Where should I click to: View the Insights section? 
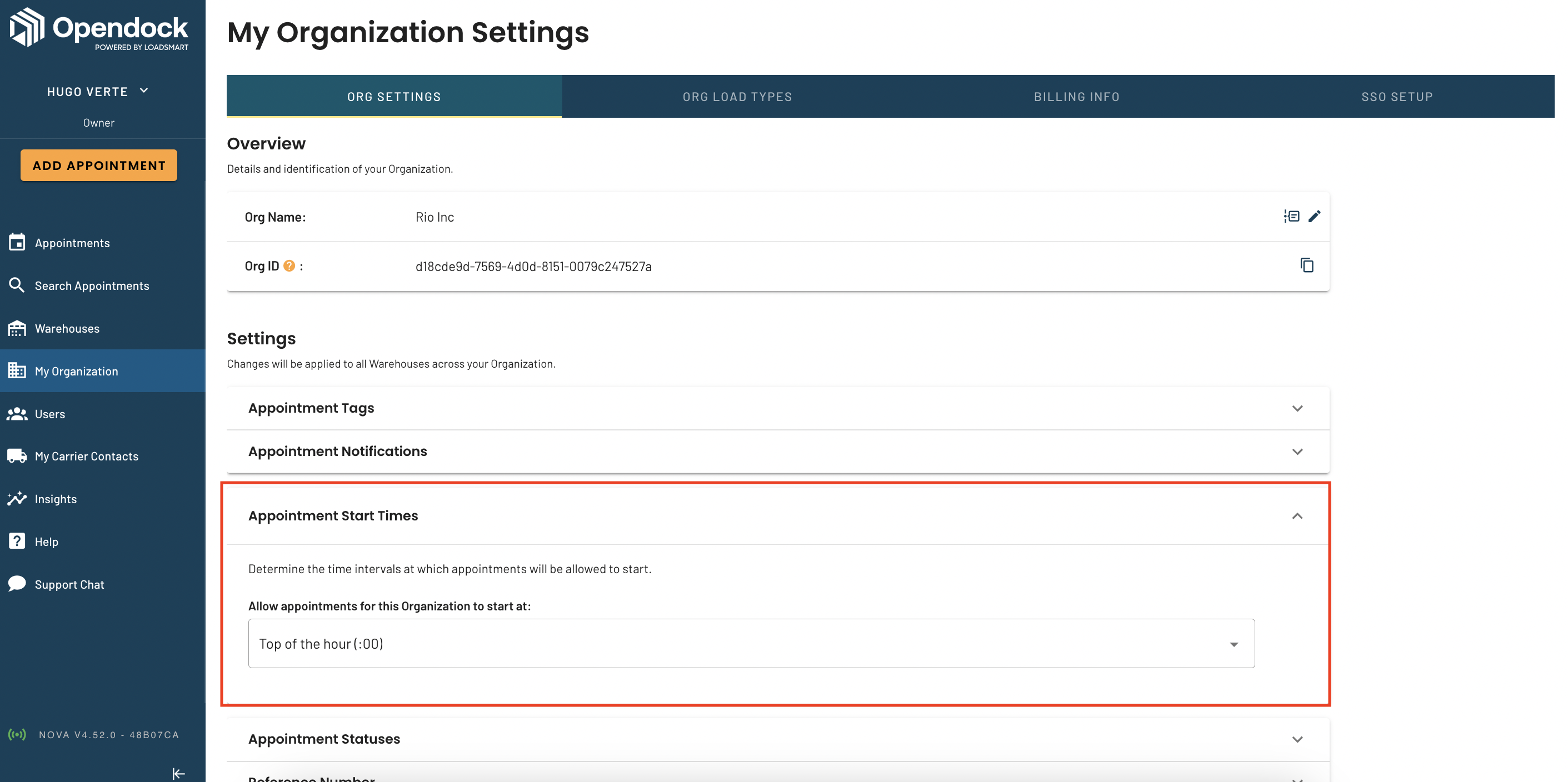point(102,498)
